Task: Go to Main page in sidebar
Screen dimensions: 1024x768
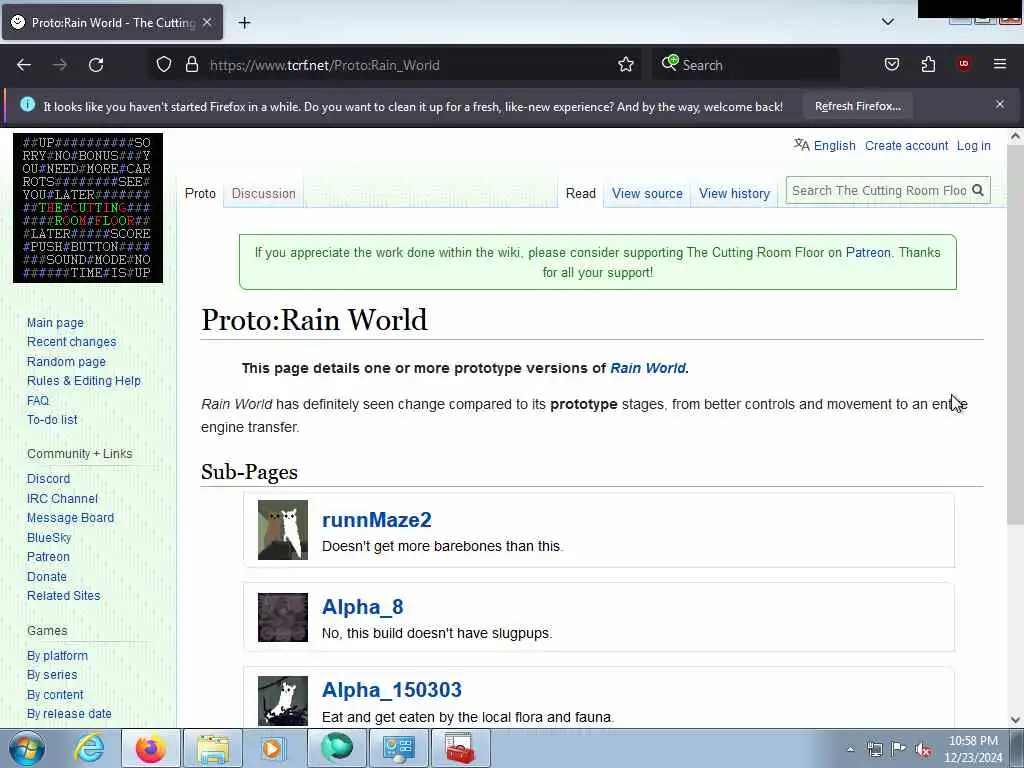Action: click(x=56, y=323)
